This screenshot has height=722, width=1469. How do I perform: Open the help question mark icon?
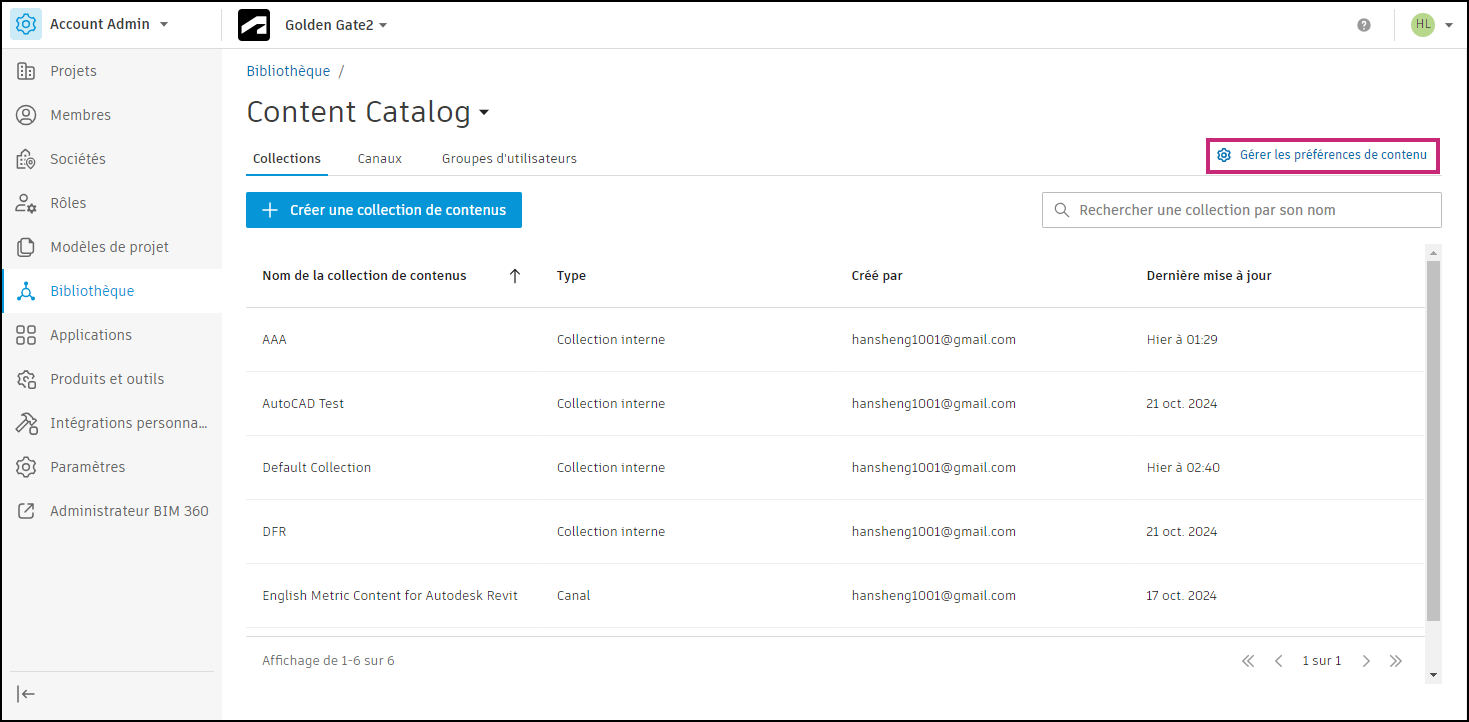coord(1364,25)
